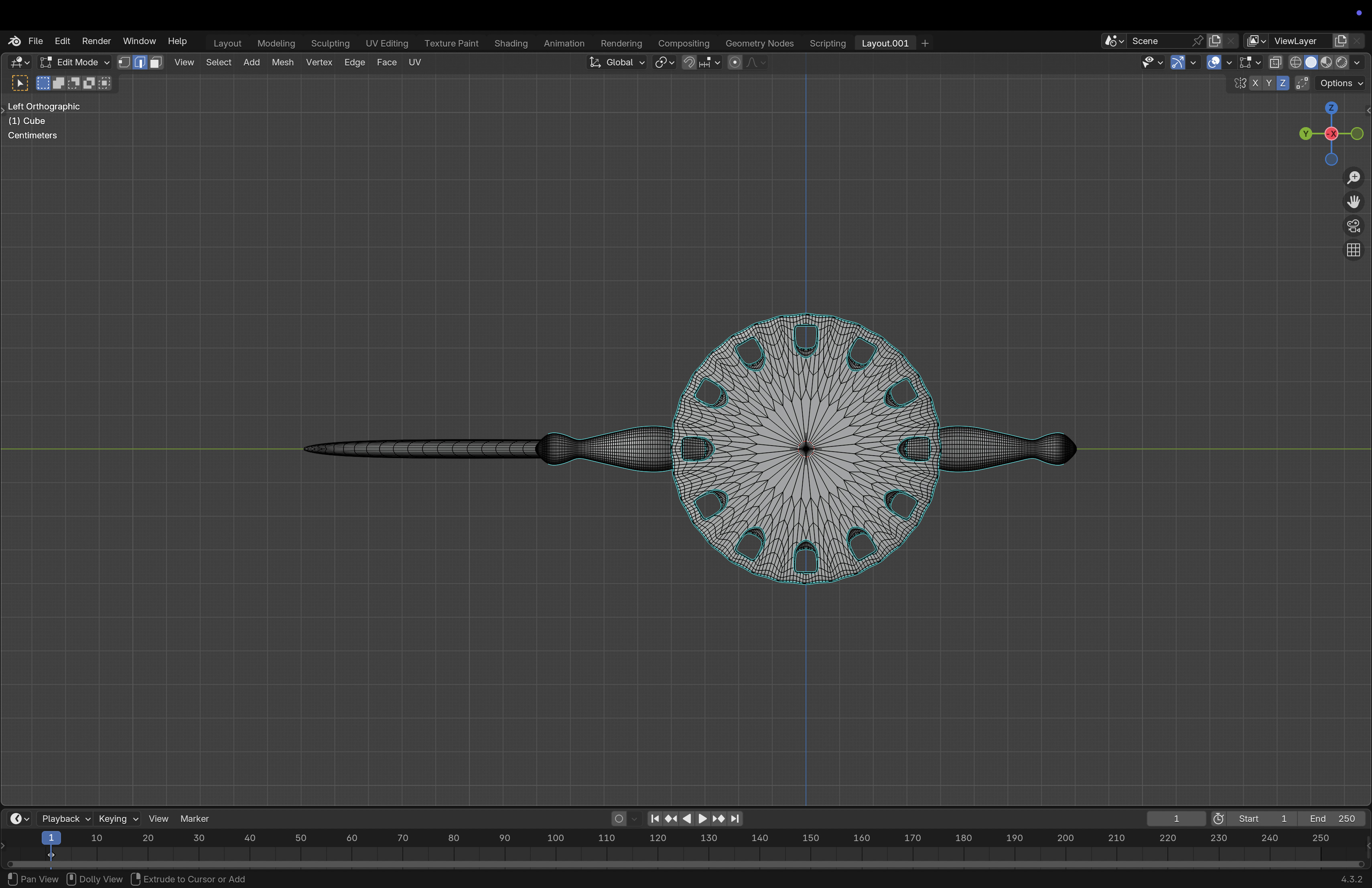Viewport: 1372px width, 888px height.
Task: Enable X axis mirror
Action: point(1255,83)
